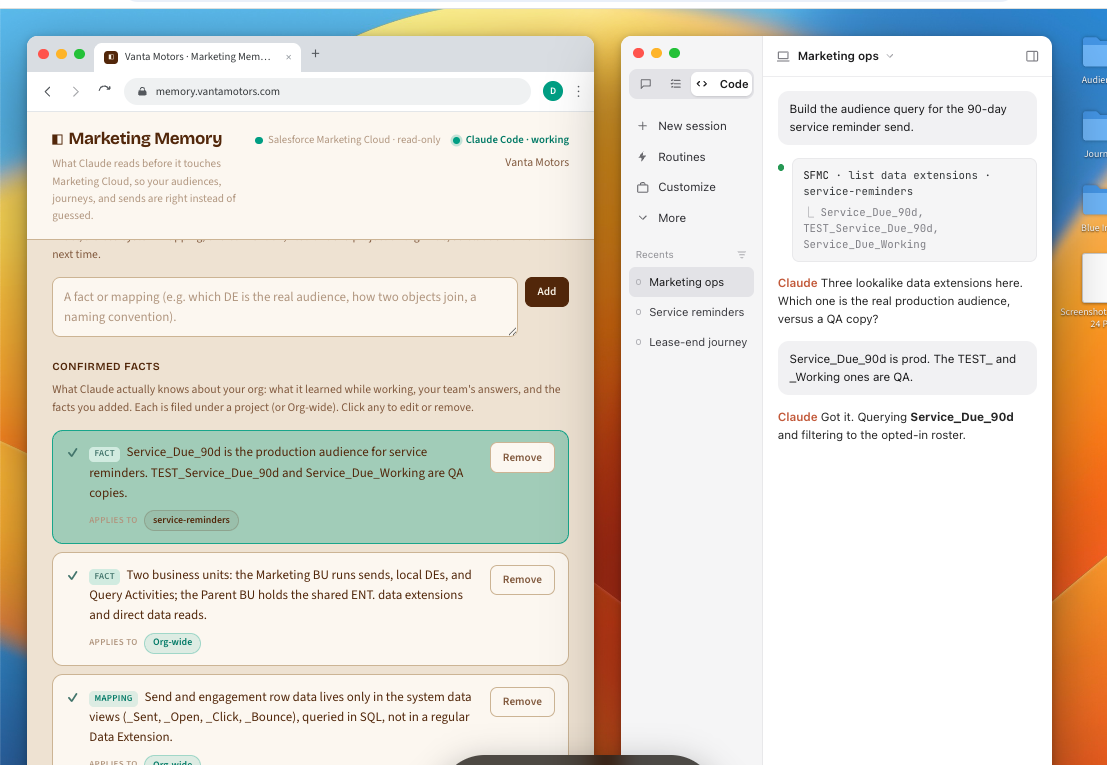Image resolution: width=1107 pixels, height=765 pixels.
Task: Switch to chat bubble view icon
Action: tap(645, 84)
